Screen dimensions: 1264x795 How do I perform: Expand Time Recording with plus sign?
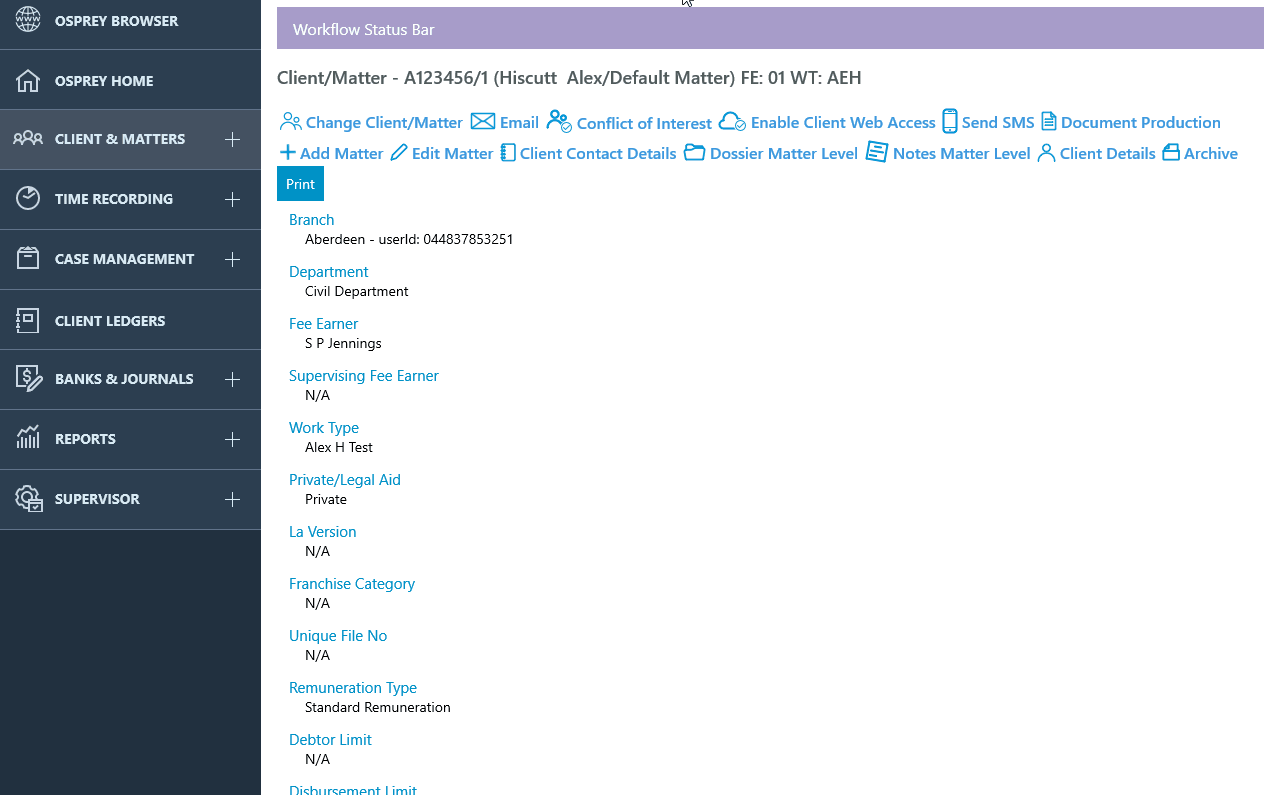(x=232, y=200)
